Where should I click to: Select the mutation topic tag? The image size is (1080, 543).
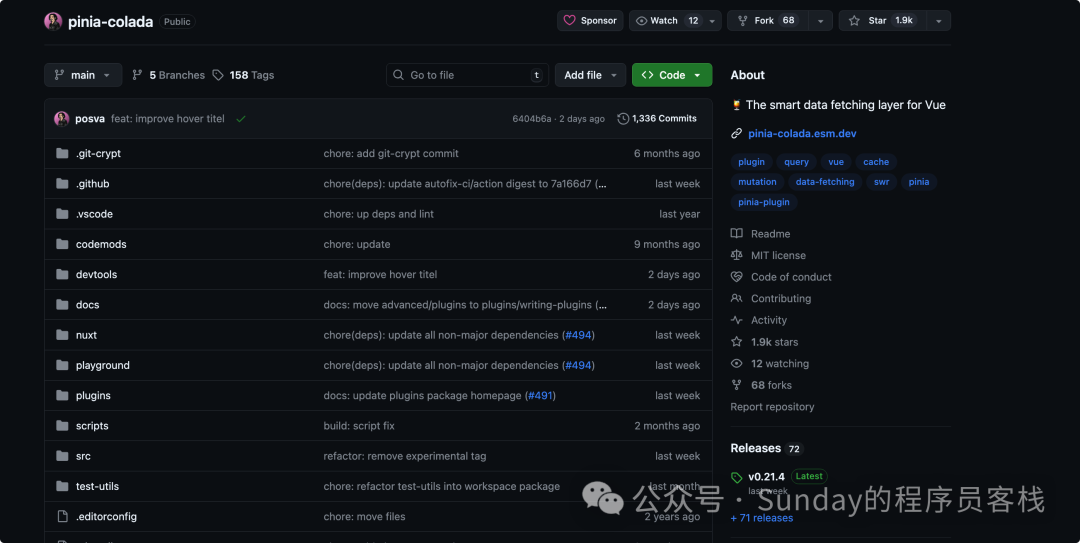[758, 182]
